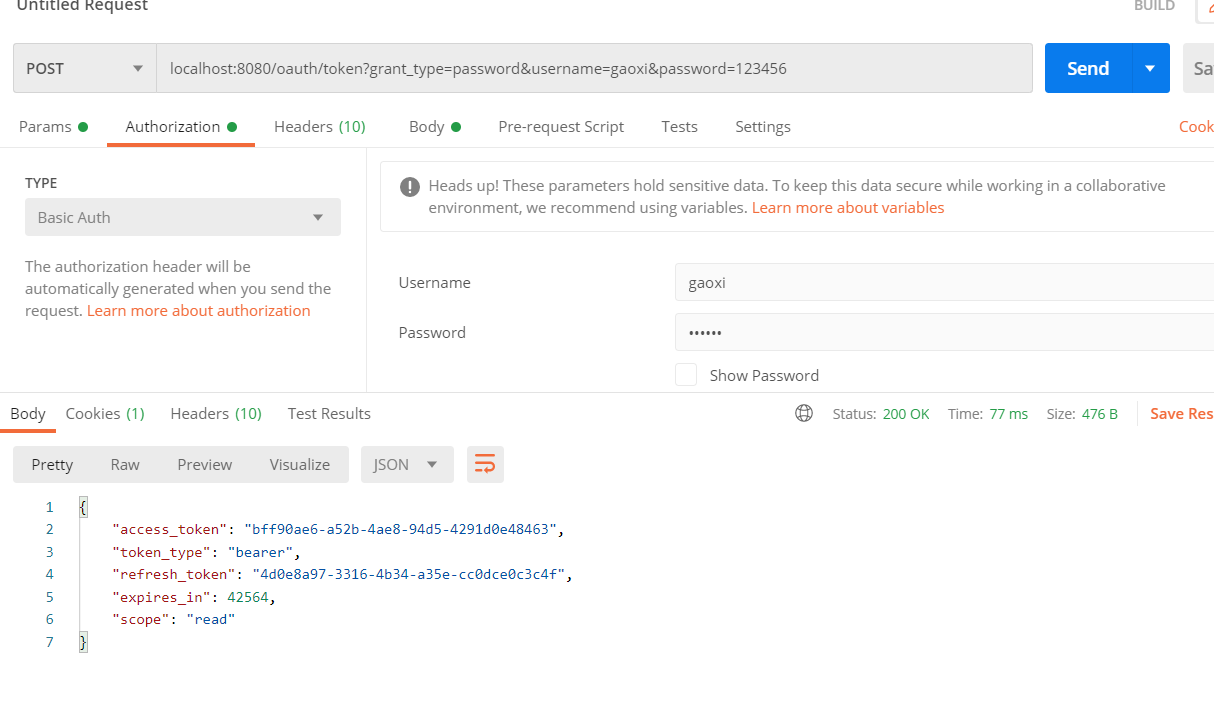1214x701 pixels.
Task: Click the globe network icon near Status
Action: pyautogui.click(x=804, y=414)
